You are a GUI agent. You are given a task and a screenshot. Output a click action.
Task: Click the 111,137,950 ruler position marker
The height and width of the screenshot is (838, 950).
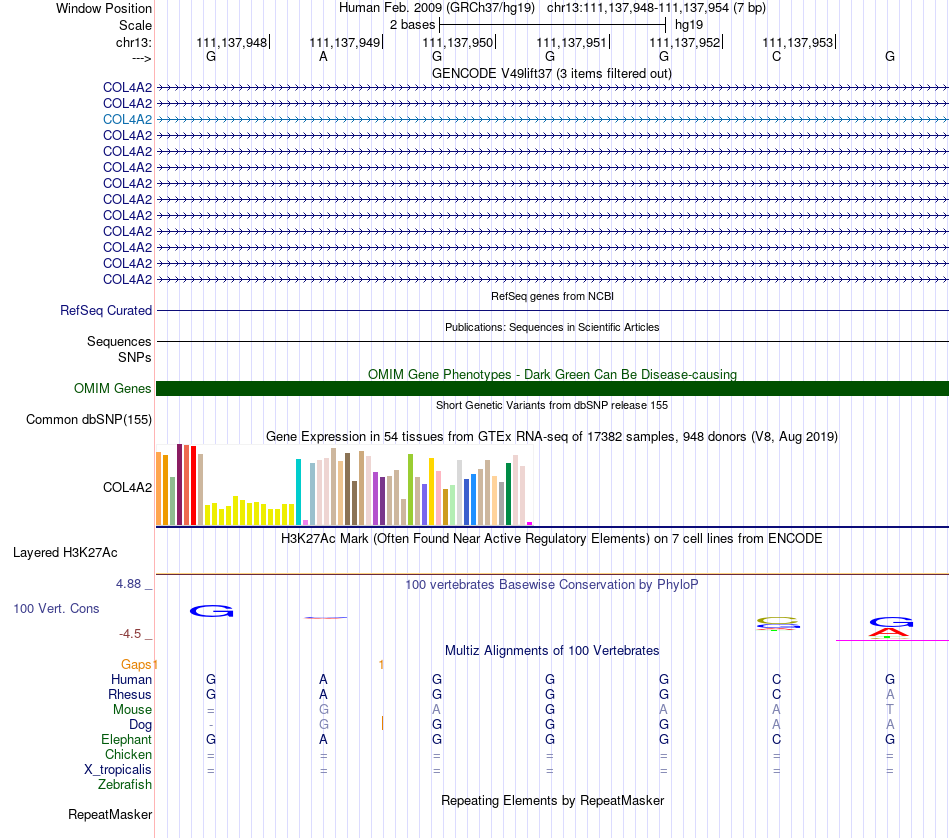pyautogui.click(x=459, y=42)
